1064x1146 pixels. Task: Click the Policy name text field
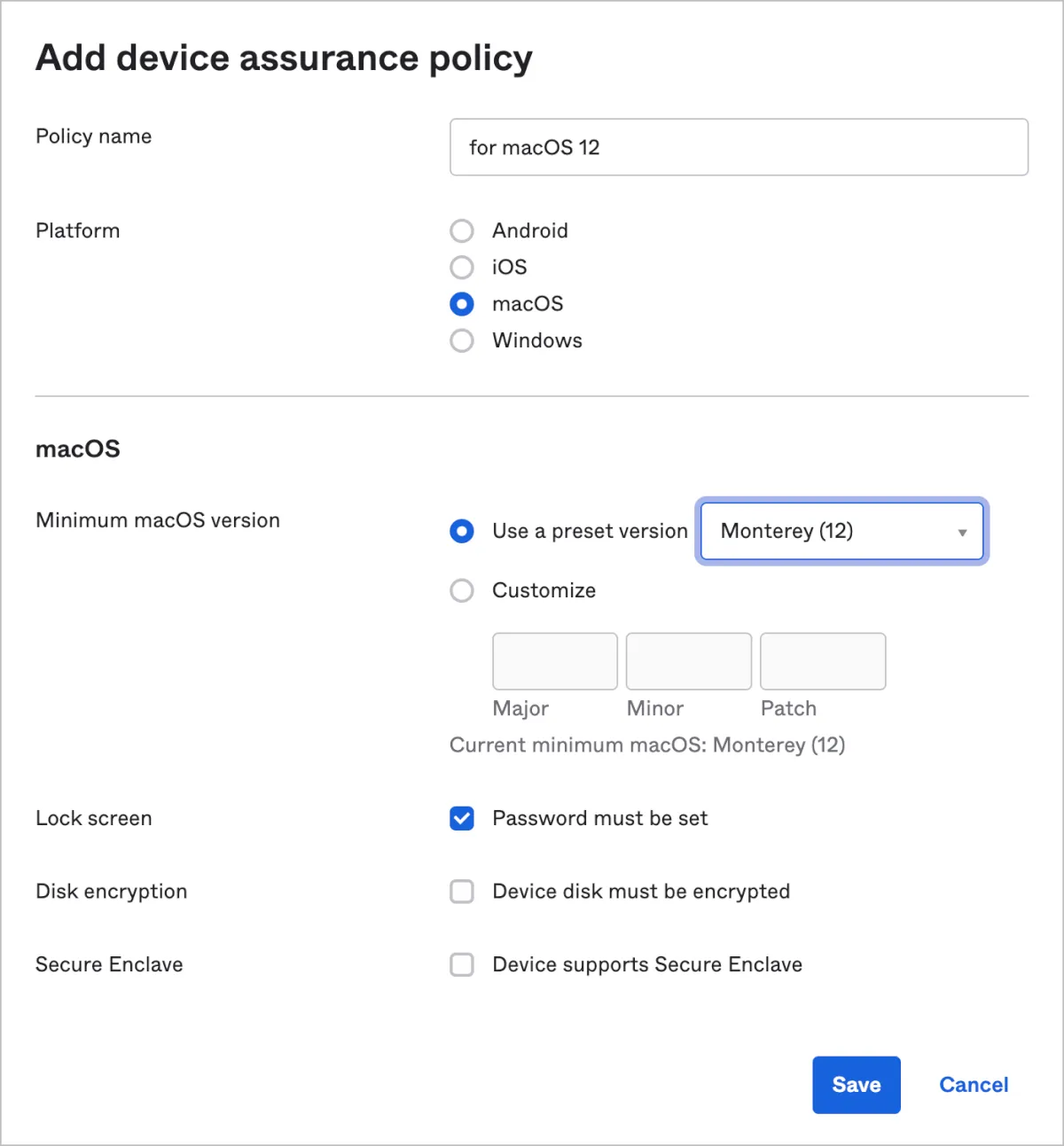tap(738, 147)
